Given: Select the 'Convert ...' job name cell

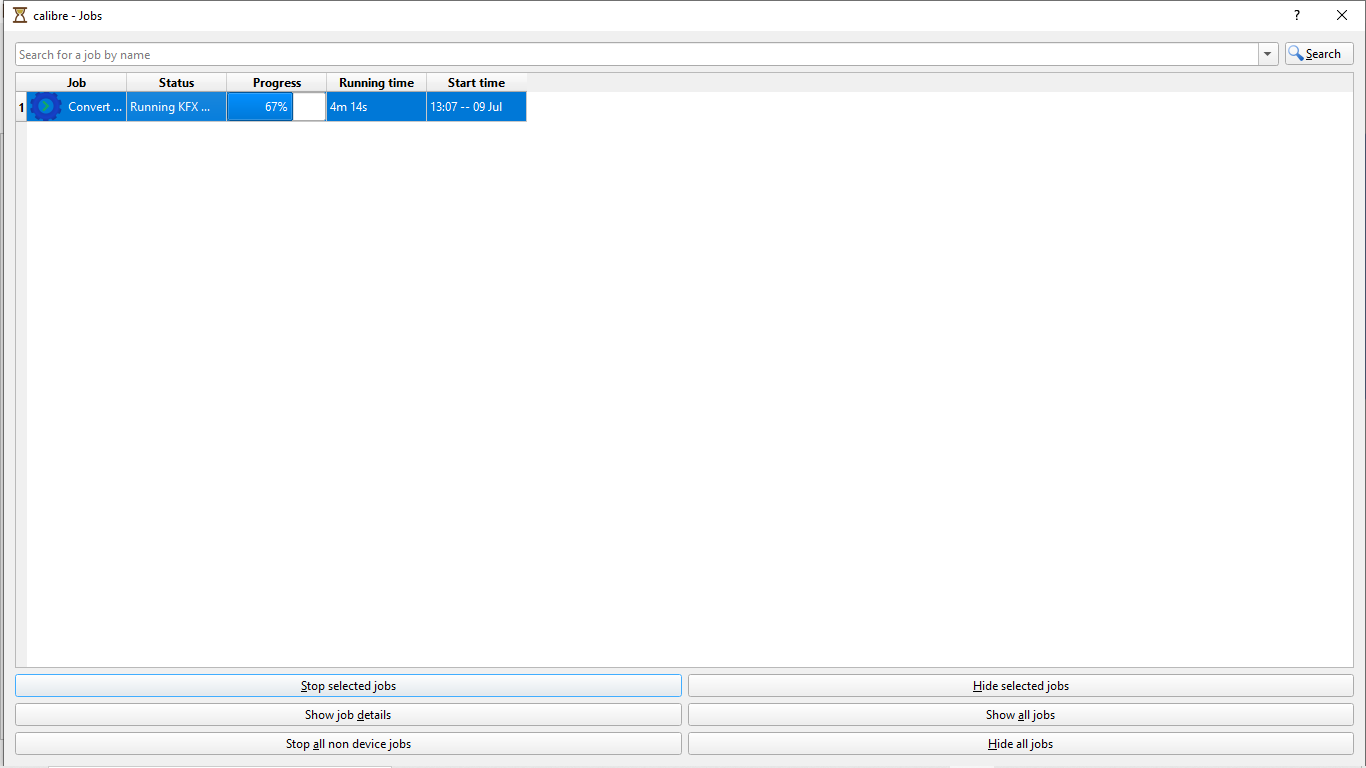Looking at the screenshot, I should [77, 107].
